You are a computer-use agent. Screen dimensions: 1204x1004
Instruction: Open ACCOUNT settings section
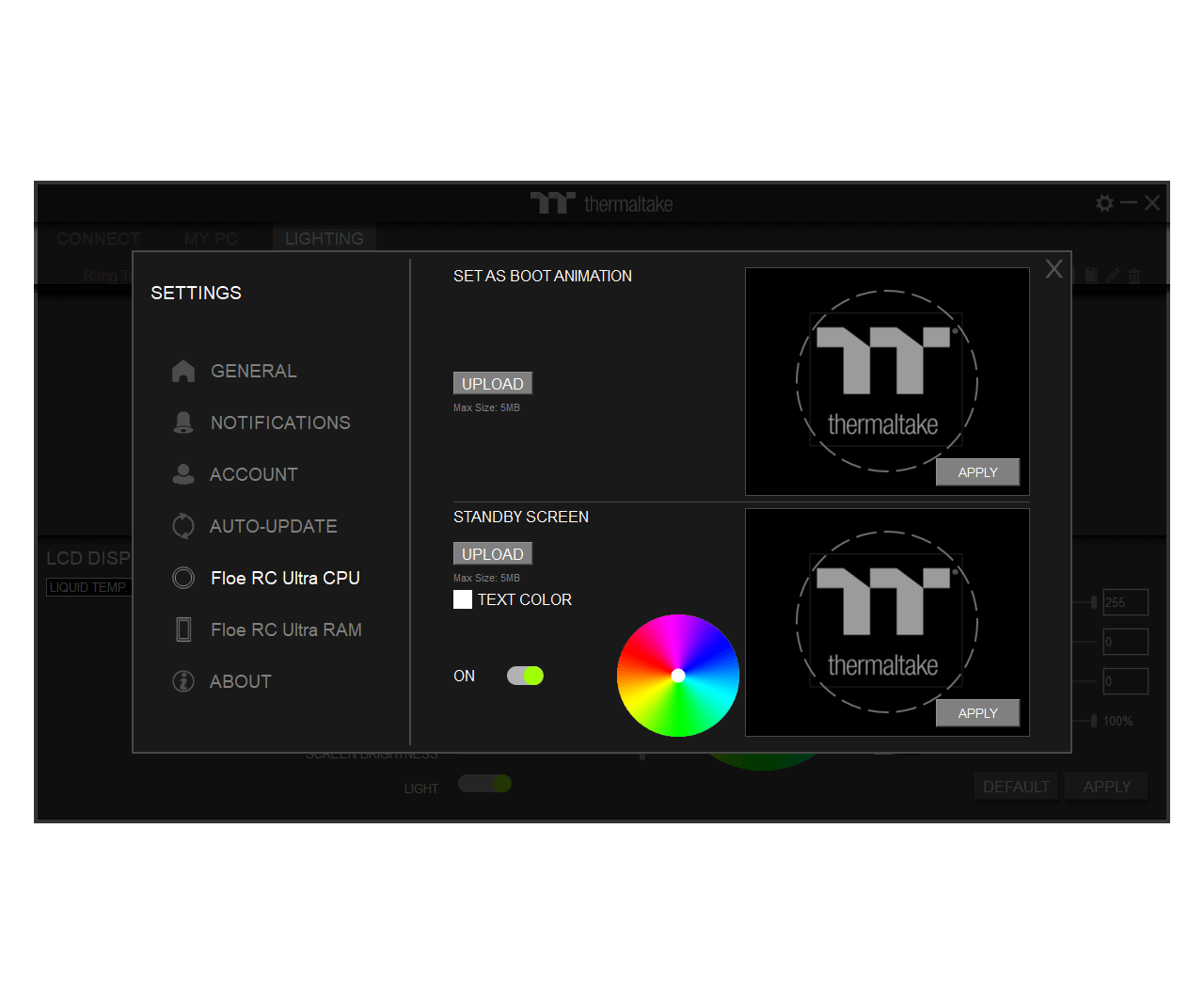point(253,474)
